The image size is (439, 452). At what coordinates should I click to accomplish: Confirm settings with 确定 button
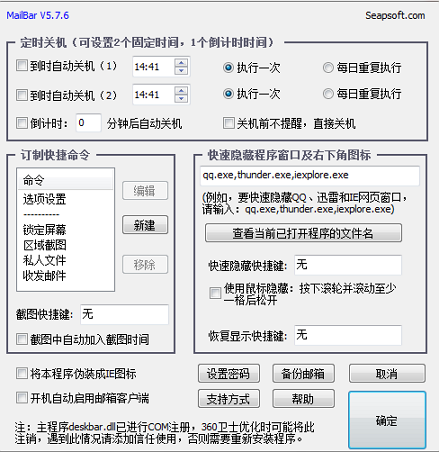(387, 420)
